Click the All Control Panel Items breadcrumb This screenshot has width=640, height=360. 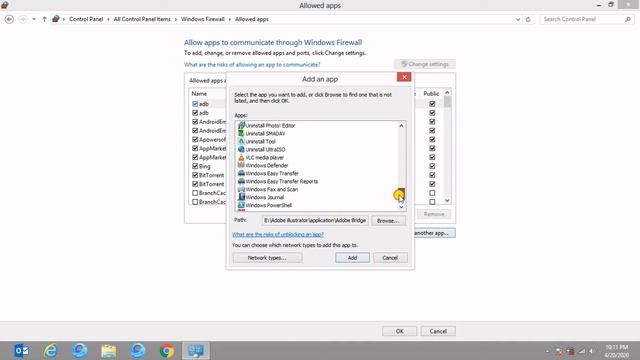click(x=142, y=19)
